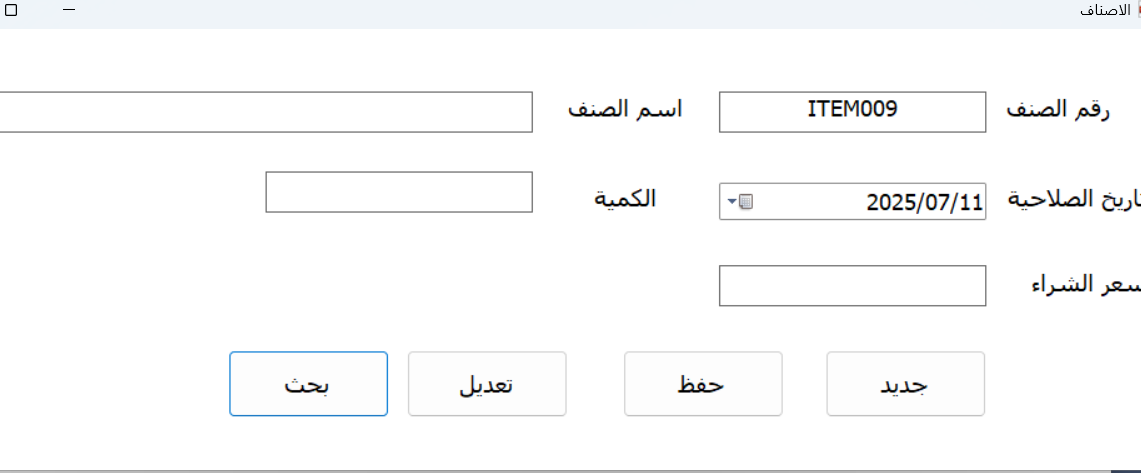
Task: Click the اسم الصنف label
Action: 625,110
